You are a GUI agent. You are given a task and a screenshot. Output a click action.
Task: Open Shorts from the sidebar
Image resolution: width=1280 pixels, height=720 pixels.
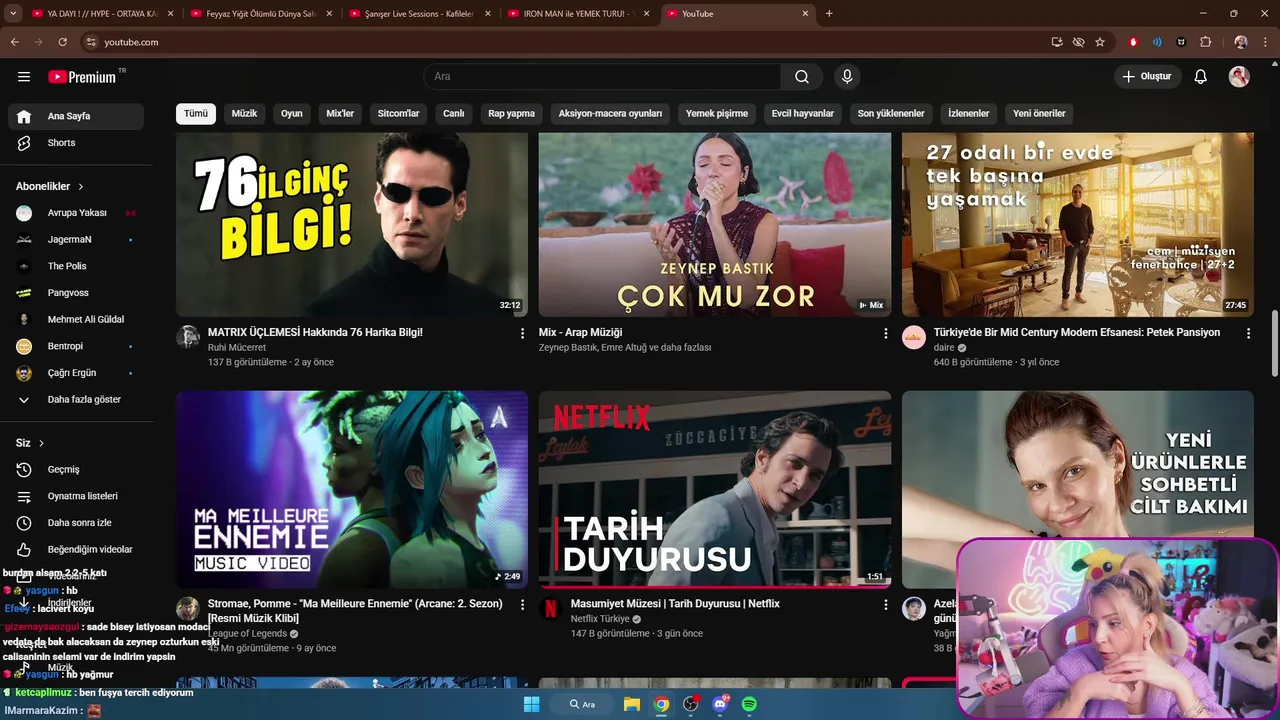tap(76, 143)
